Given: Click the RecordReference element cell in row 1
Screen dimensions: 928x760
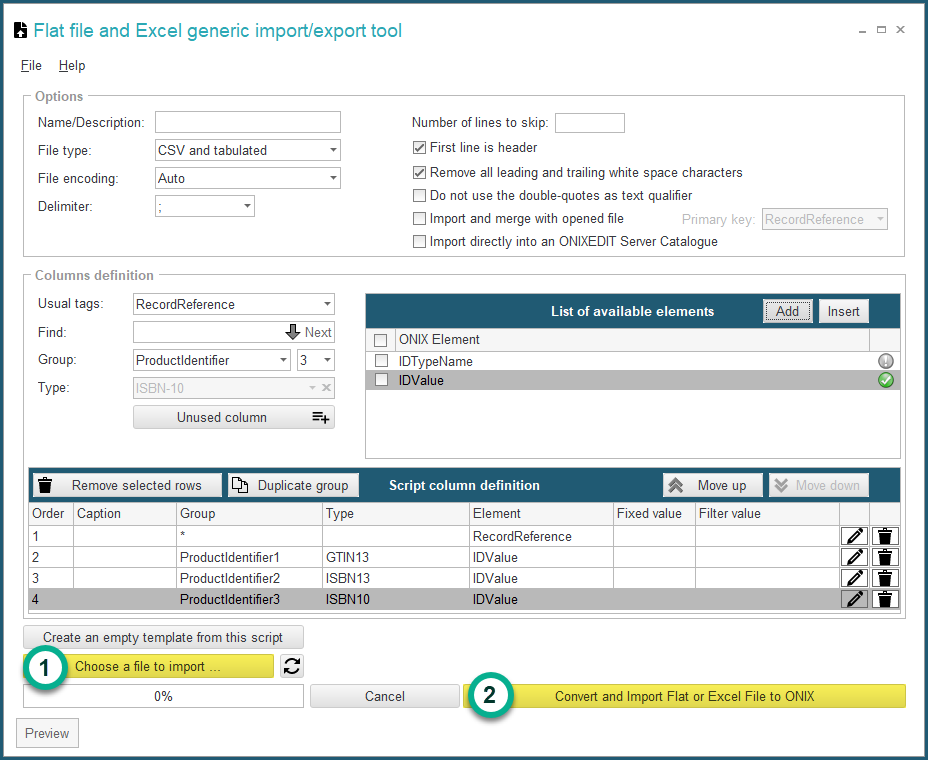Looking at the screenshot, I should pos(541,536).
